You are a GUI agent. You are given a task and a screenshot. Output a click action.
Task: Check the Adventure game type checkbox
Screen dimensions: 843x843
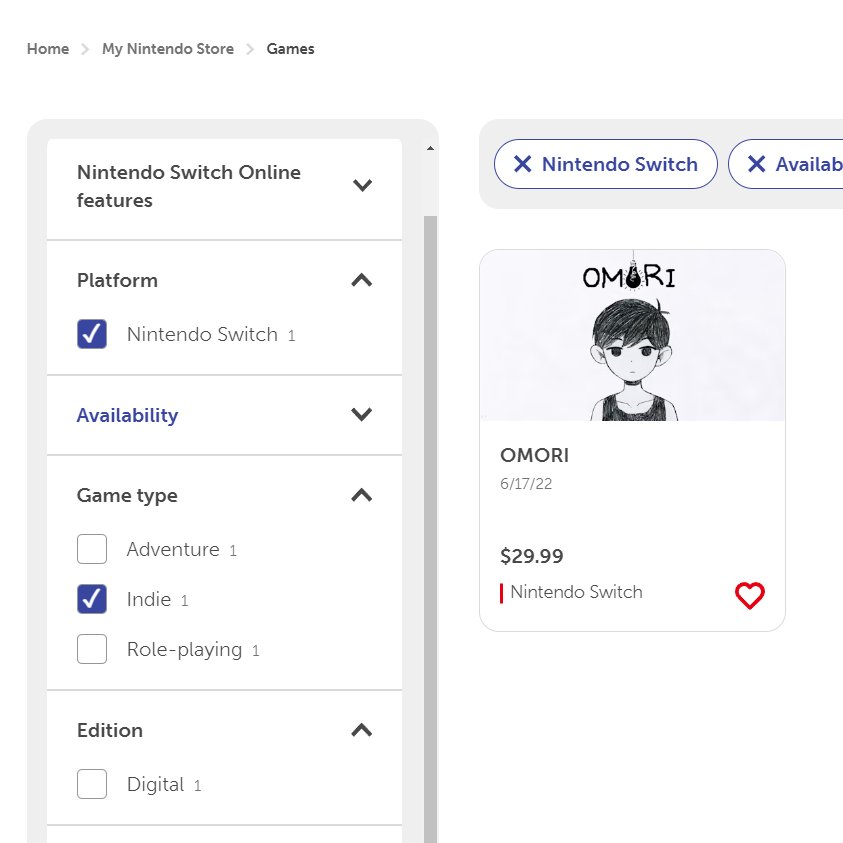[x=92, y=549]
